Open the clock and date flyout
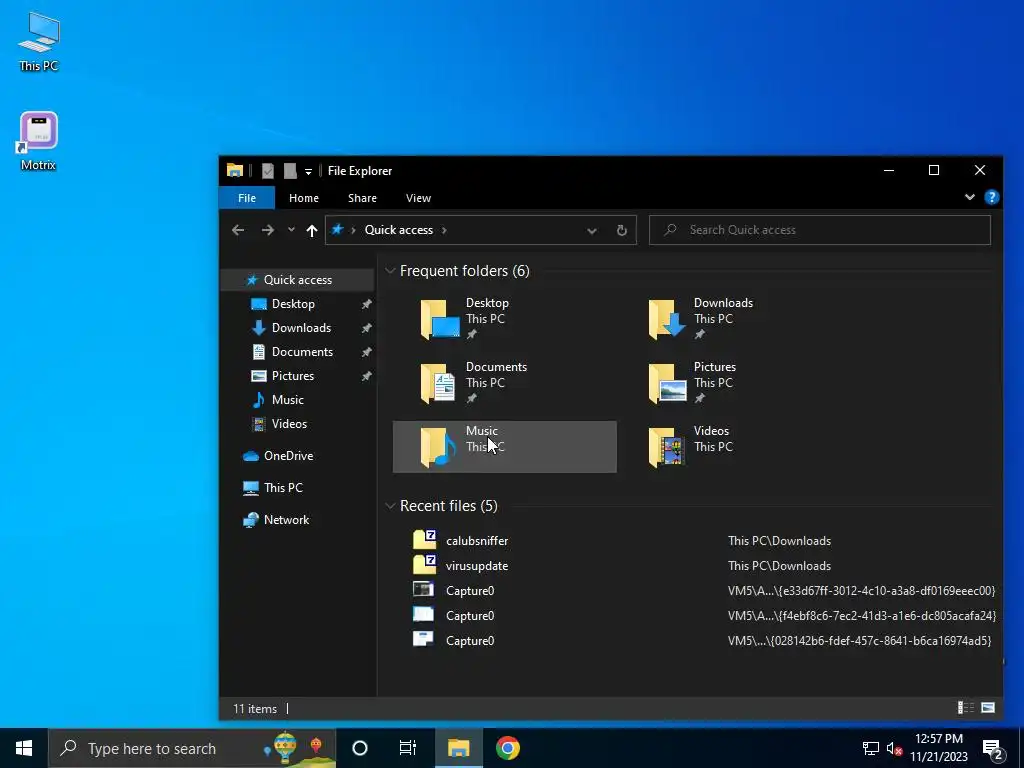Viewport: 1024px width, 768px height. tap(939, 748)
